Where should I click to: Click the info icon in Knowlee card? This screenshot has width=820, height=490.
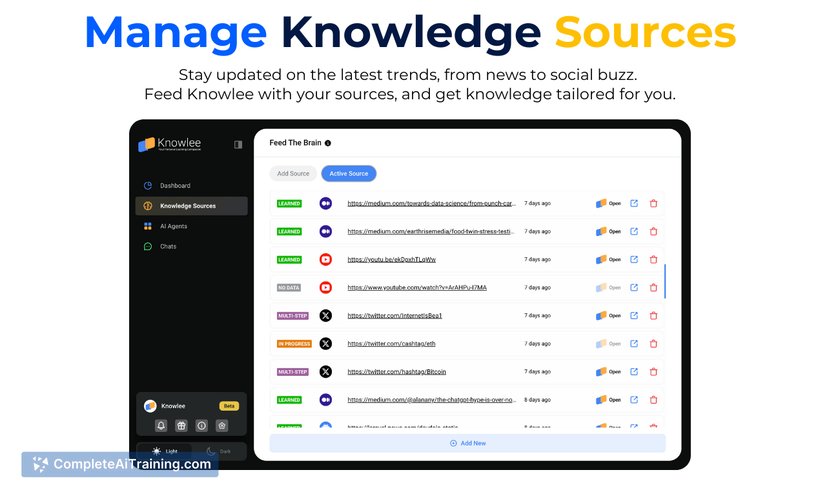click(201, 426)
